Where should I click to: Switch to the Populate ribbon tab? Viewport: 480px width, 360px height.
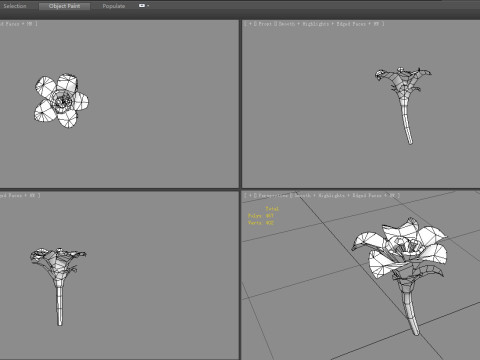point(114,6)
